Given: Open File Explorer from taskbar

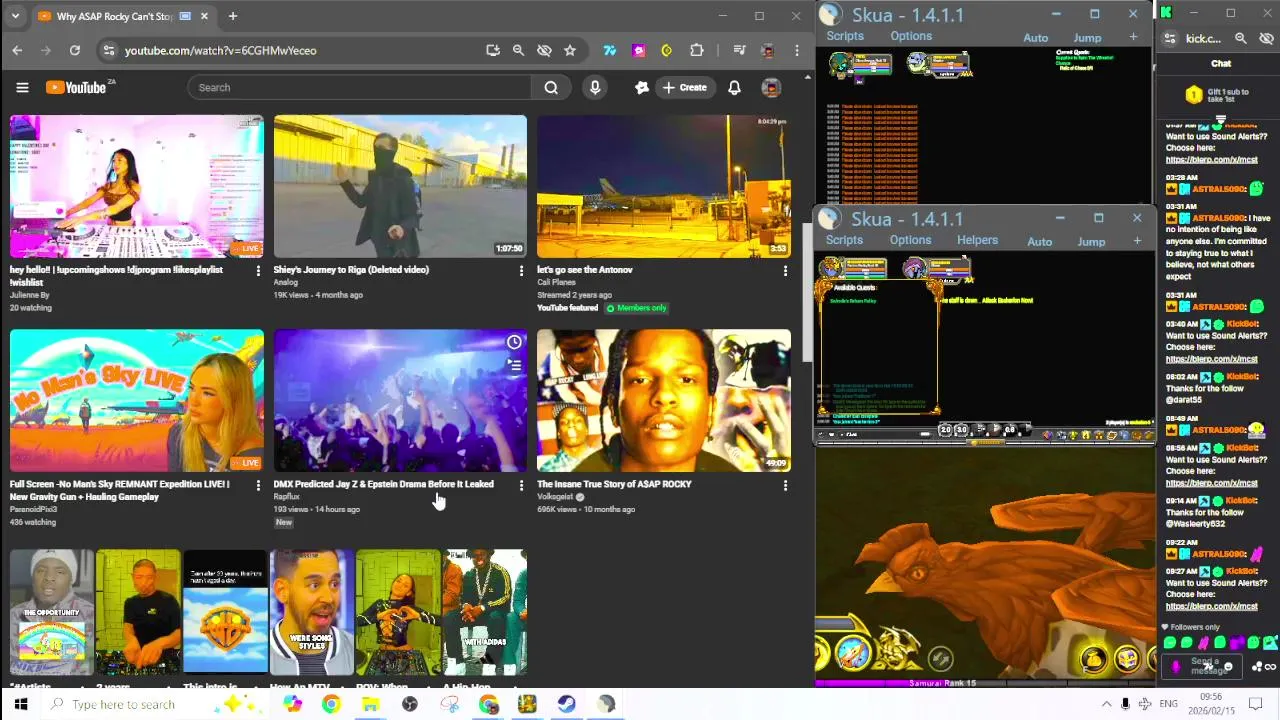Looking at the screenshot, I should coord(370,704).
